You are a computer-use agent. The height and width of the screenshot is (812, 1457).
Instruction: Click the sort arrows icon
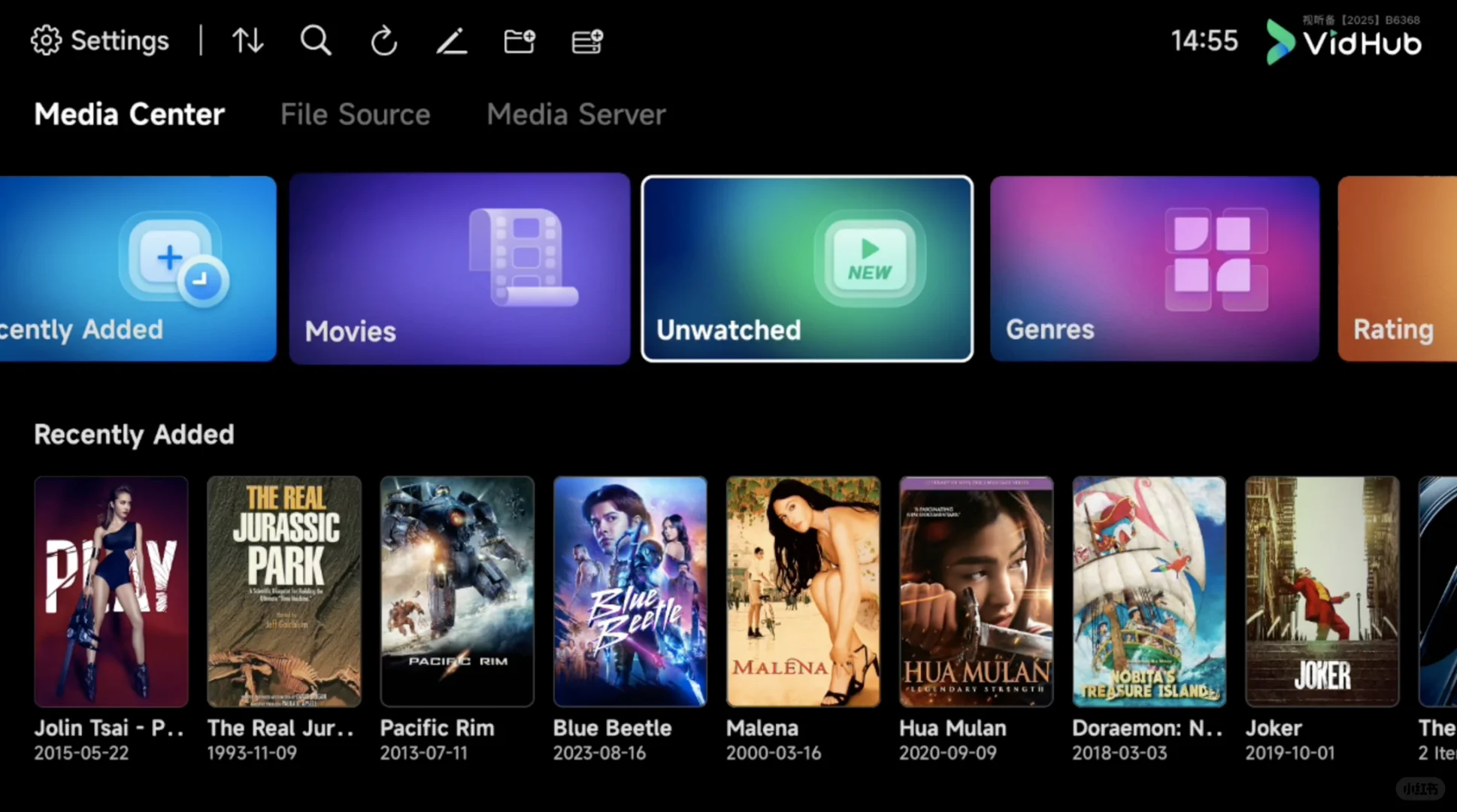(x=247, y=41)
